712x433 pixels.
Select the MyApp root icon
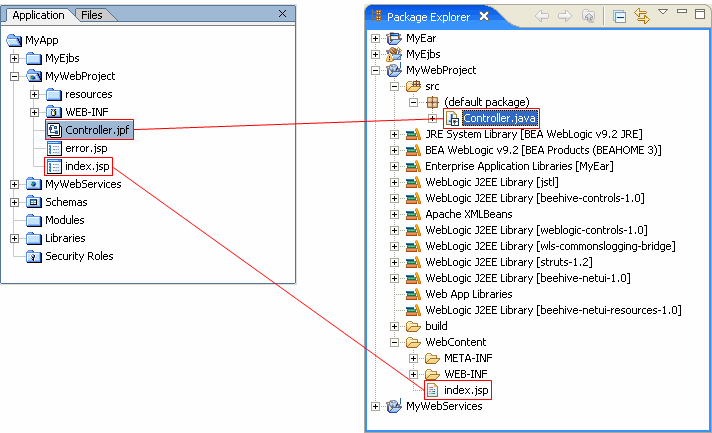14,40
